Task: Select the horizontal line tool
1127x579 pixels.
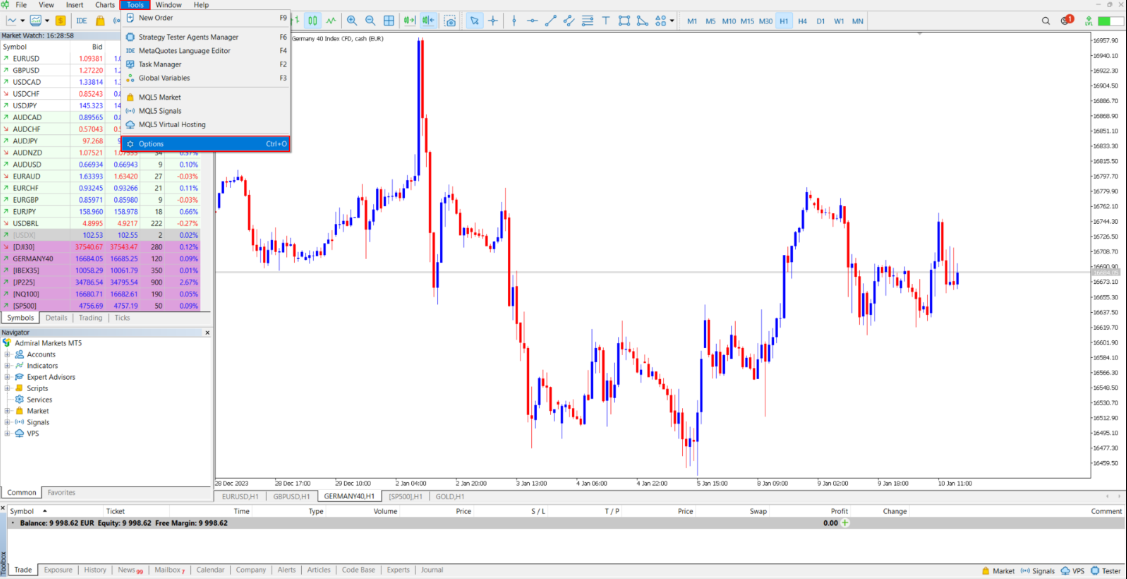Action: (533, 21)
